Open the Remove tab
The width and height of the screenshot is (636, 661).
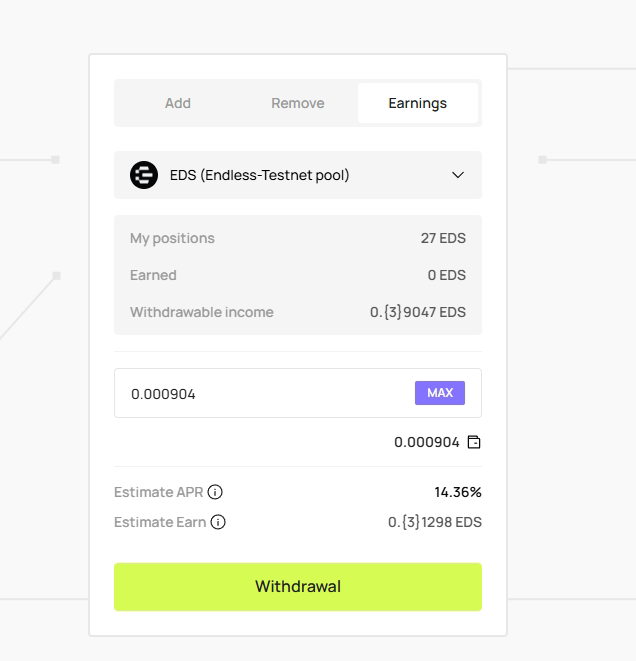point(298,103)
